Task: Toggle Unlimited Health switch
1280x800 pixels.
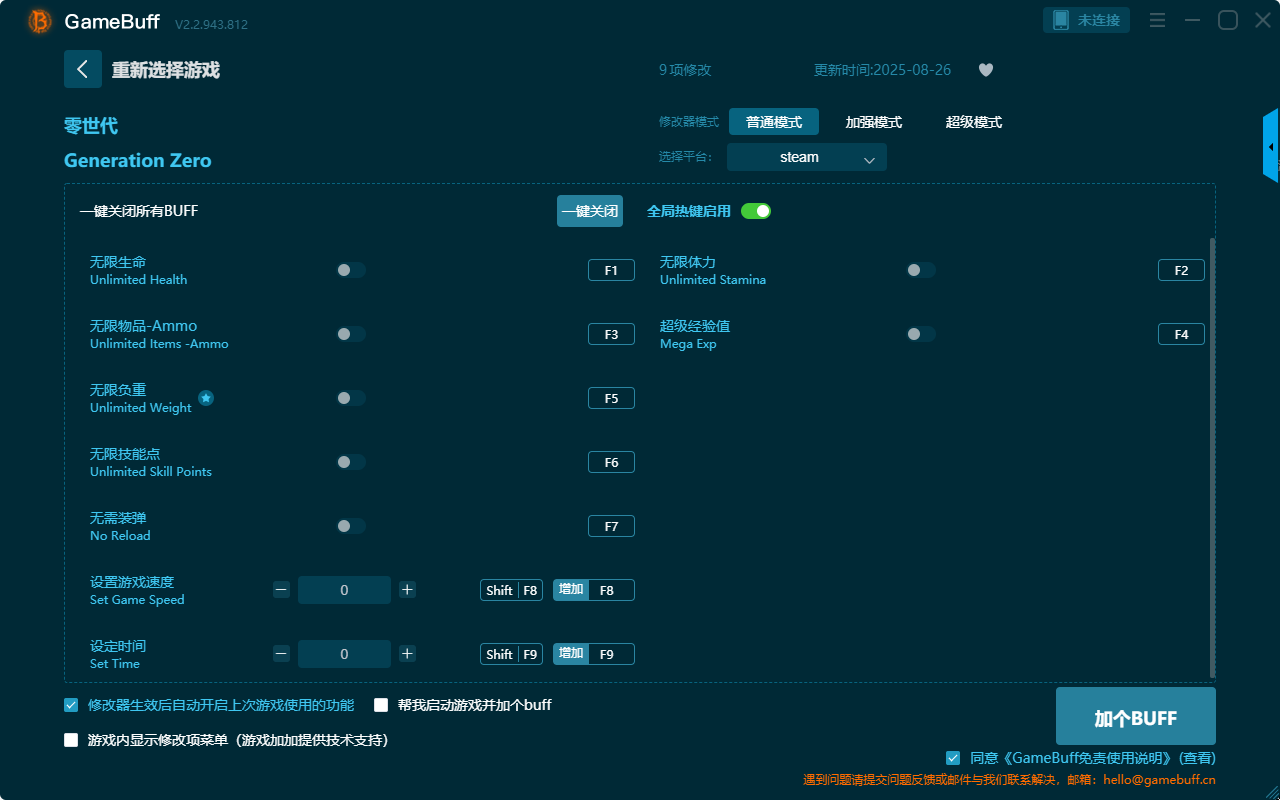Action: pos(351,270)
